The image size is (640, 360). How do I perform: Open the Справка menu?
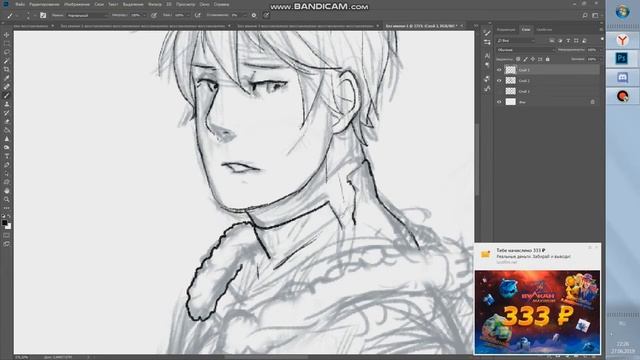point(221,4)
